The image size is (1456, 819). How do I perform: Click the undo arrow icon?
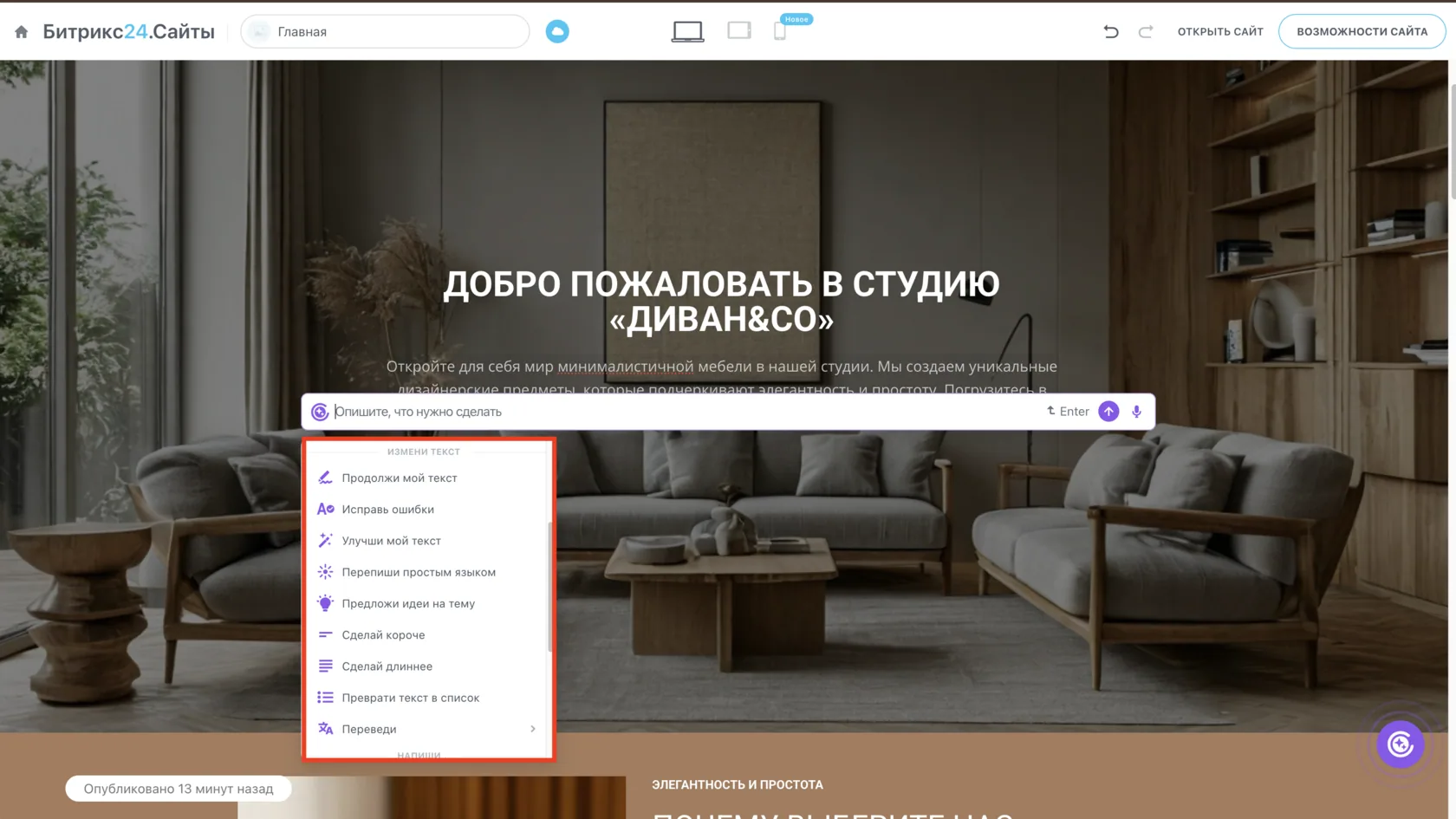[x=1111, y=32]
